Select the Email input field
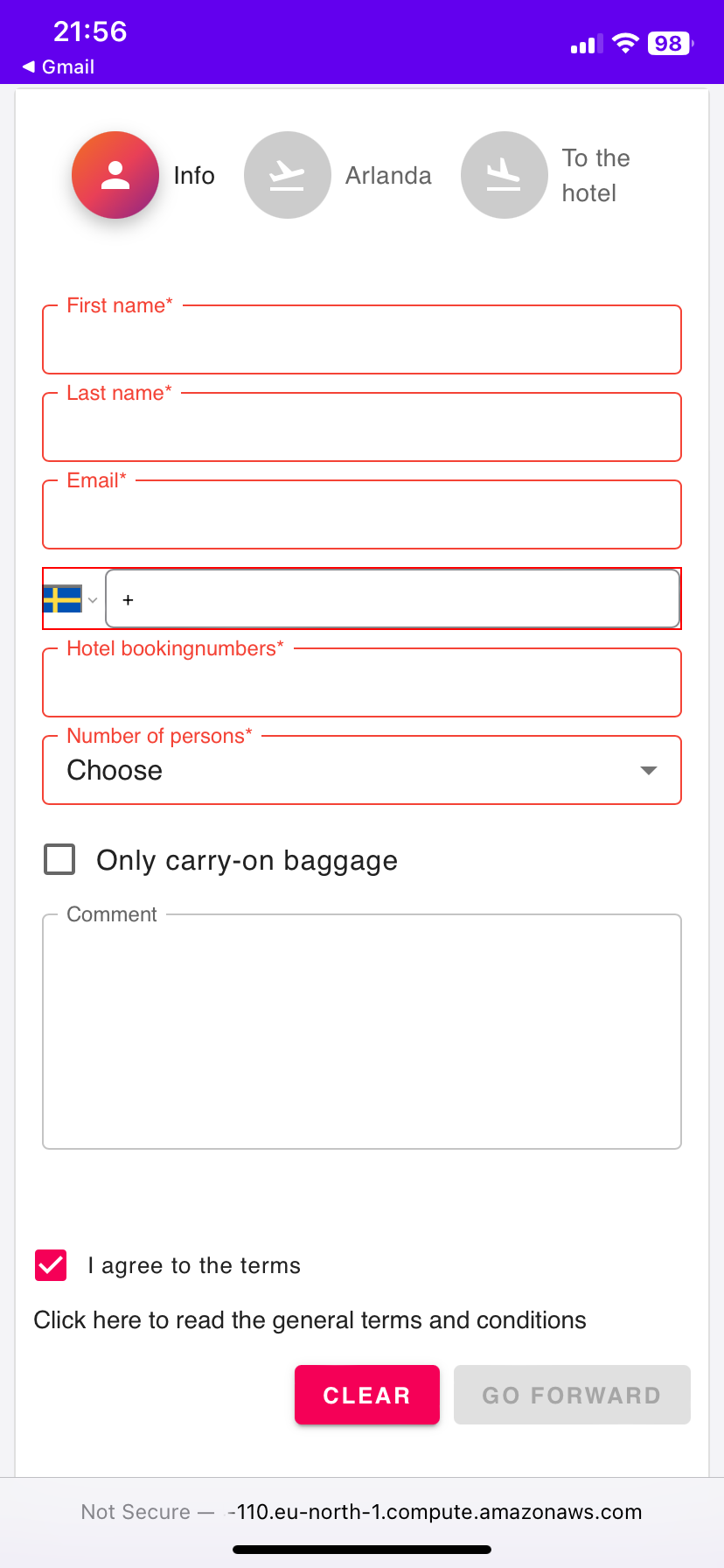The height and width of the screenshot is (1568, 724). 361,514
